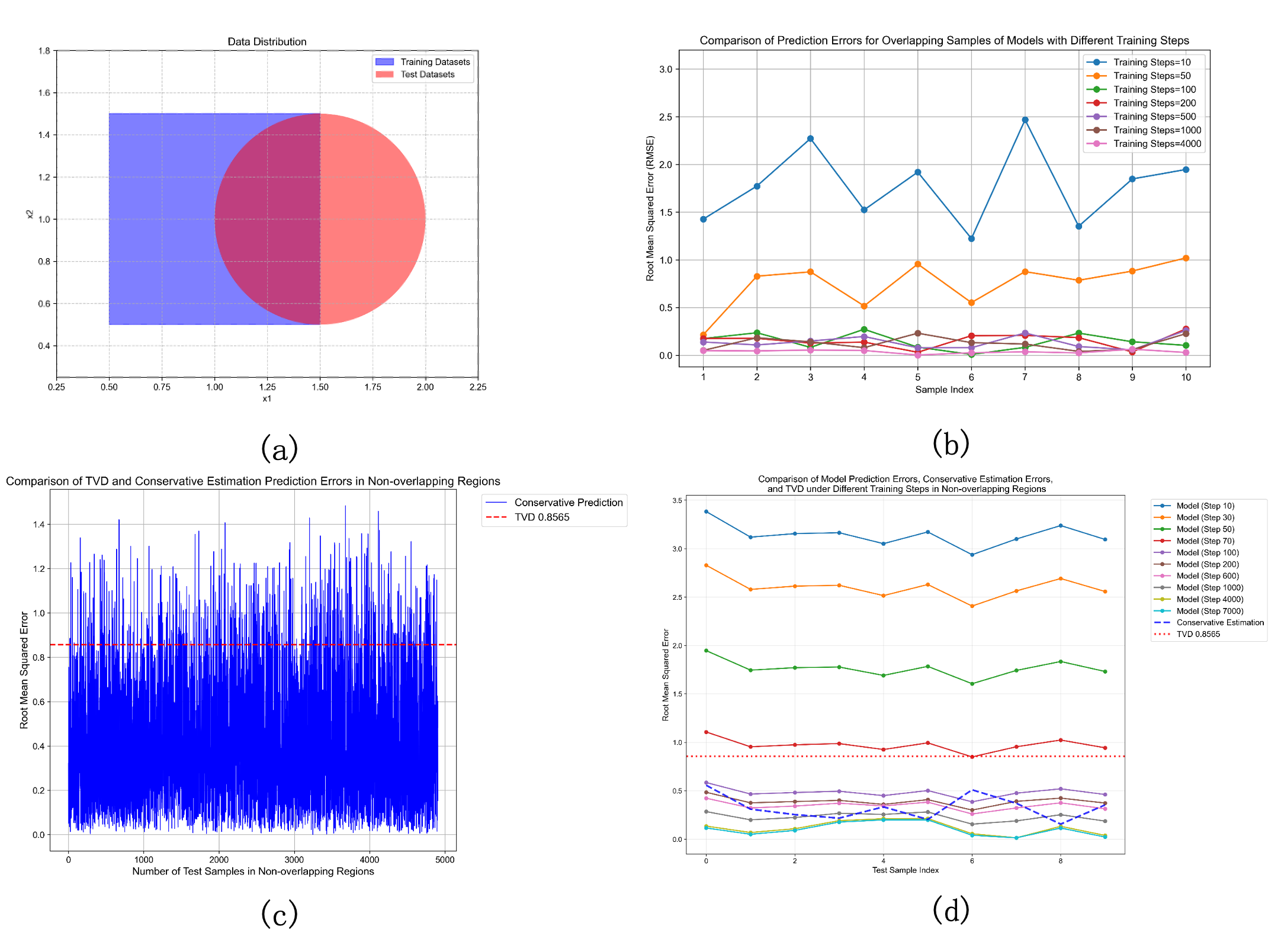Click the Training Steps=4000 legend marker
This screenshot has height=952, width=1281.
(x=1096, y=144)
